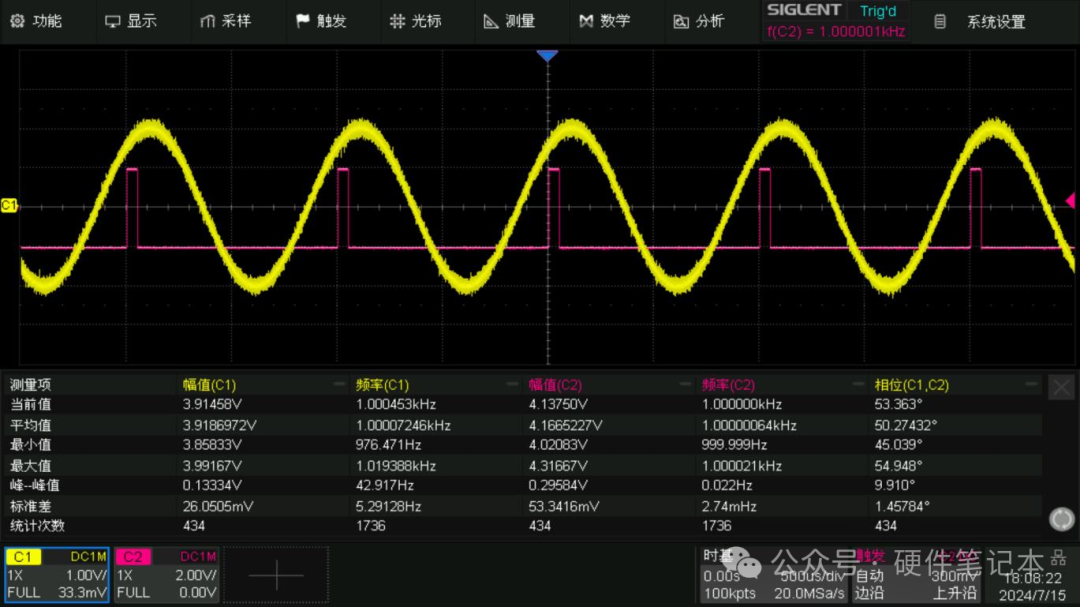The width and height of the screenshot is (1080, 607).
Task: Remove 频率(C1) using its dash button
Action: (512, 384)
